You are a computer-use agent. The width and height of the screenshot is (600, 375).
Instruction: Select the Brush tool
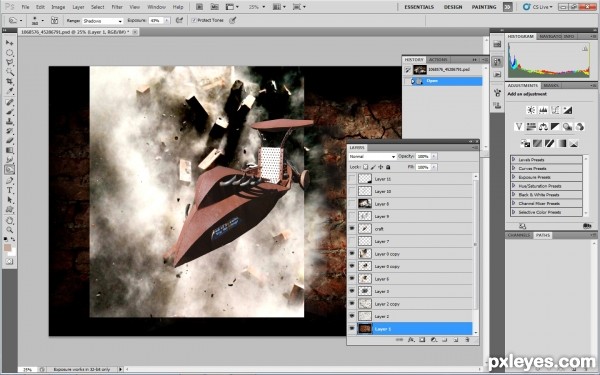point(10,112)
